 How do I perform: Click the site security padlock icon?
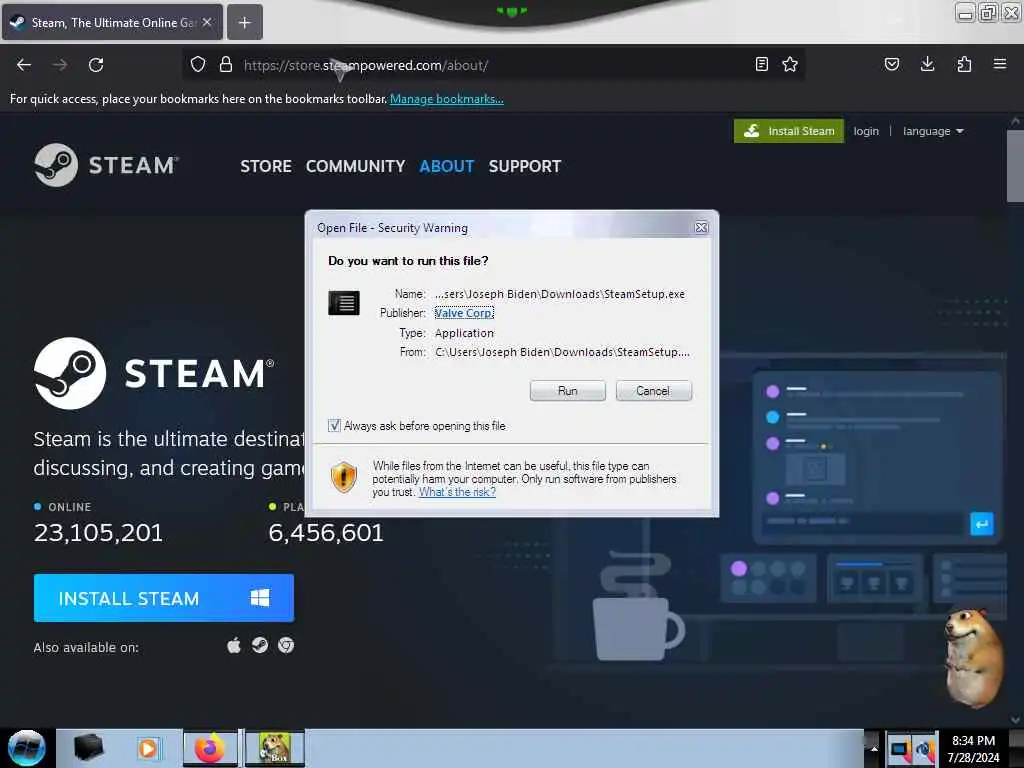[x=226, y=65]
